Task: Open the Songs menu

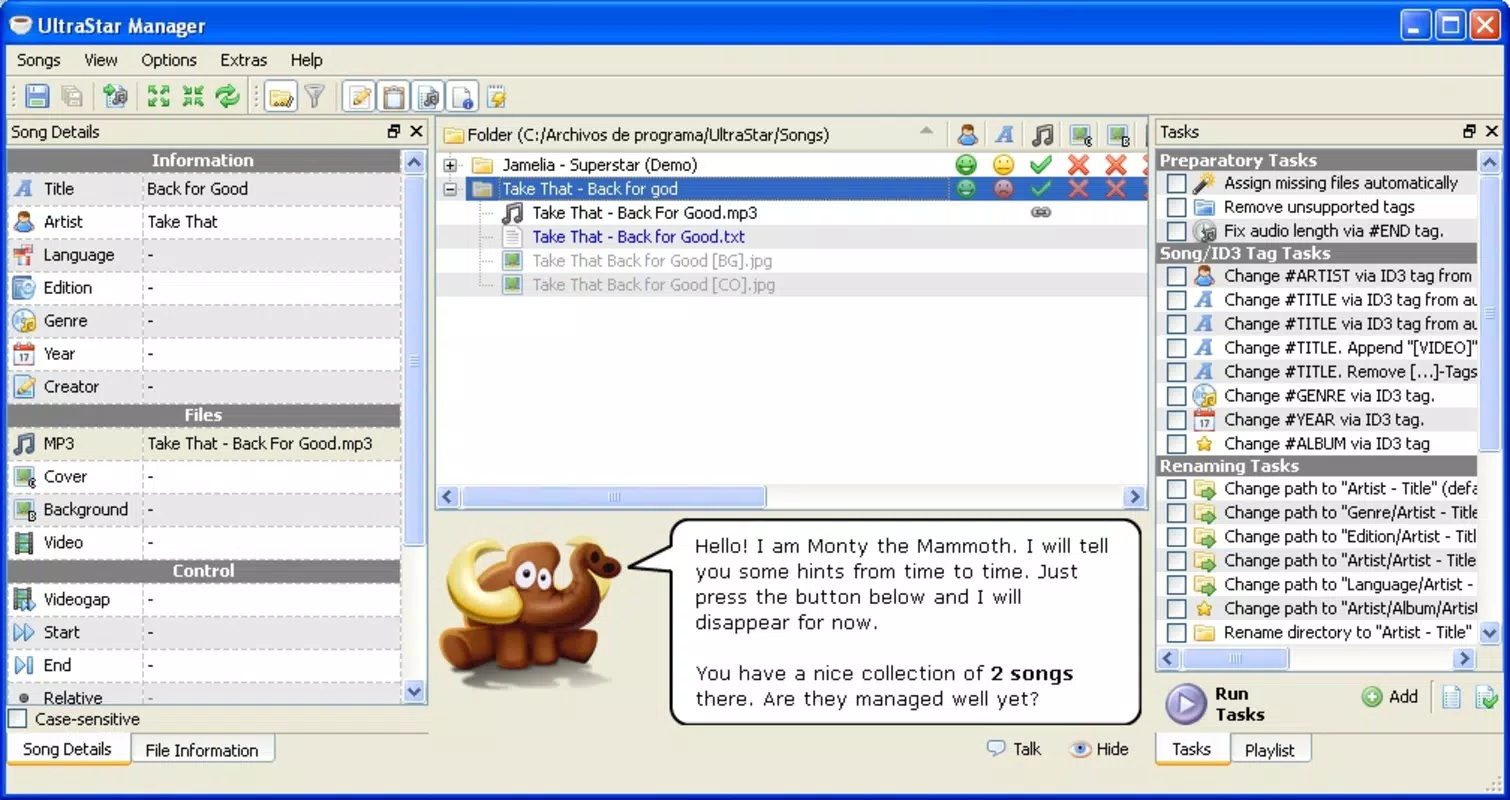Action: tap(38, 60)
